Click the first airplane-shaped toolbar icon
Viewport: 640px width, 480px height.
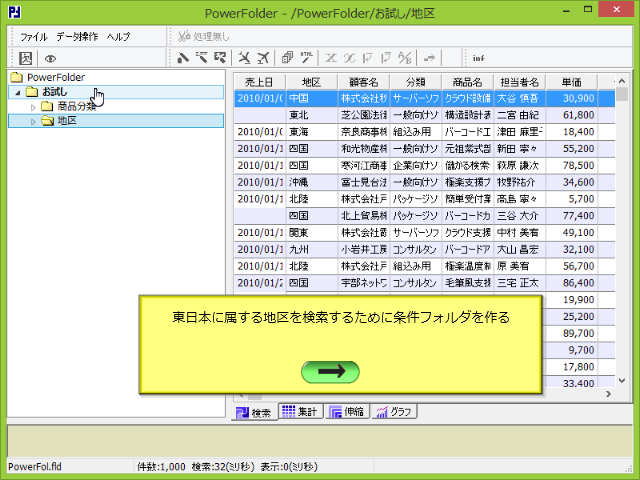coord(244,58)
